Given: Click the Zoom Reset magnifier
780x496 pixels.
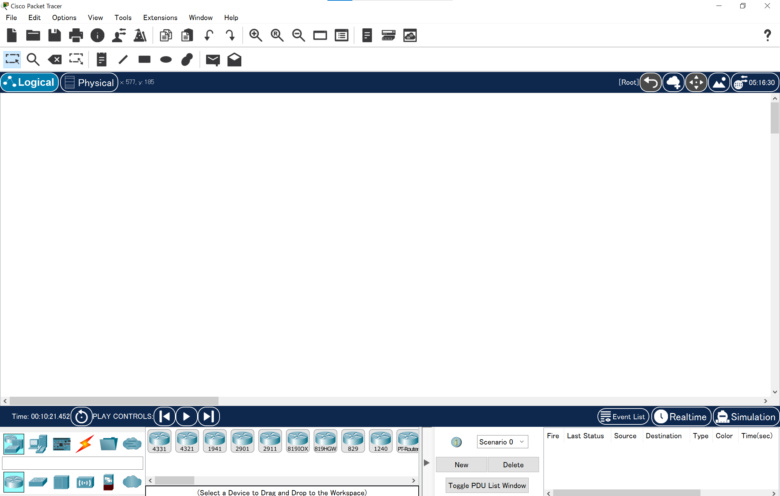Looking at the screenshot, I should [x=277, y=35].
